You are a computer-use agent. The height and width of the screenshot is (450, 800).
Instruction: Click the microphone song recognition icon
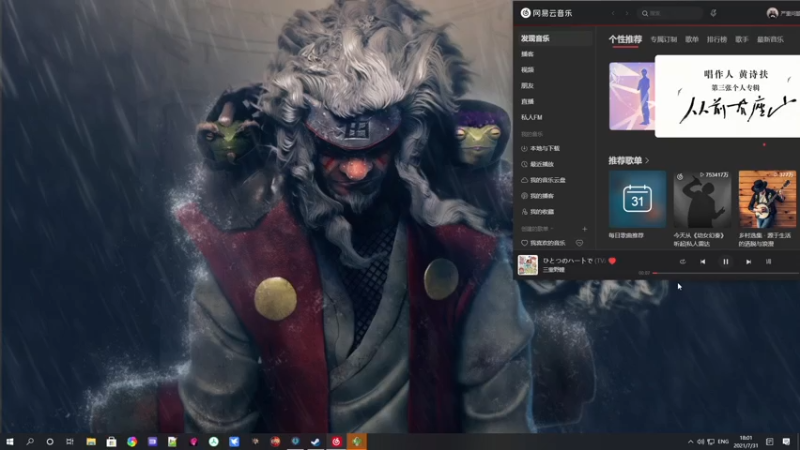(713, 13)
